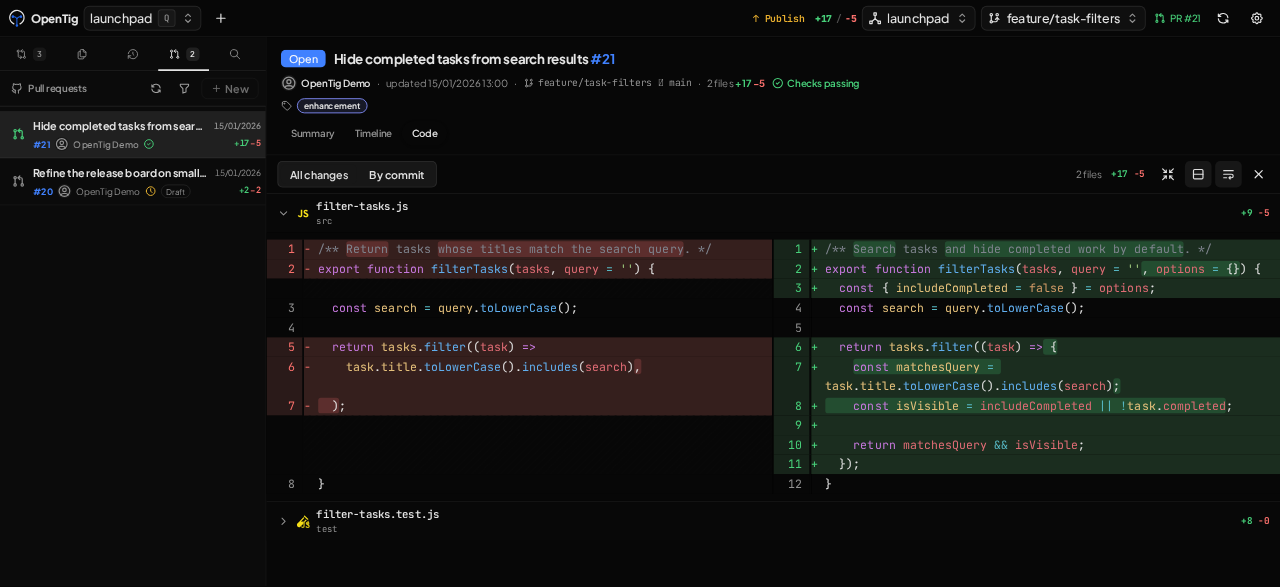Switch to By commit view
Image resolution: width=1280 pixels, height=587 pixels.
pos(396,175)
